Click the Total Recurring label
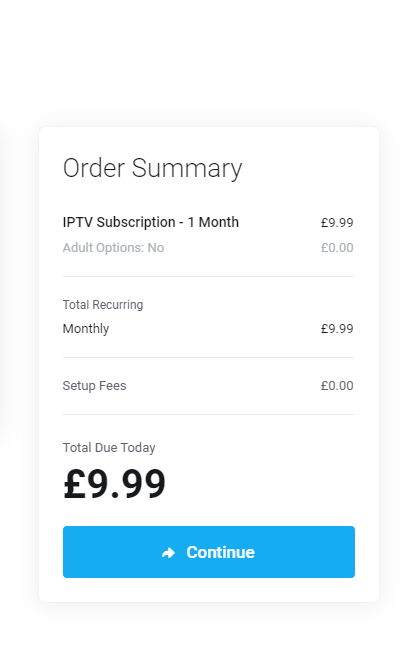420x659 pixels. [103, 304]
